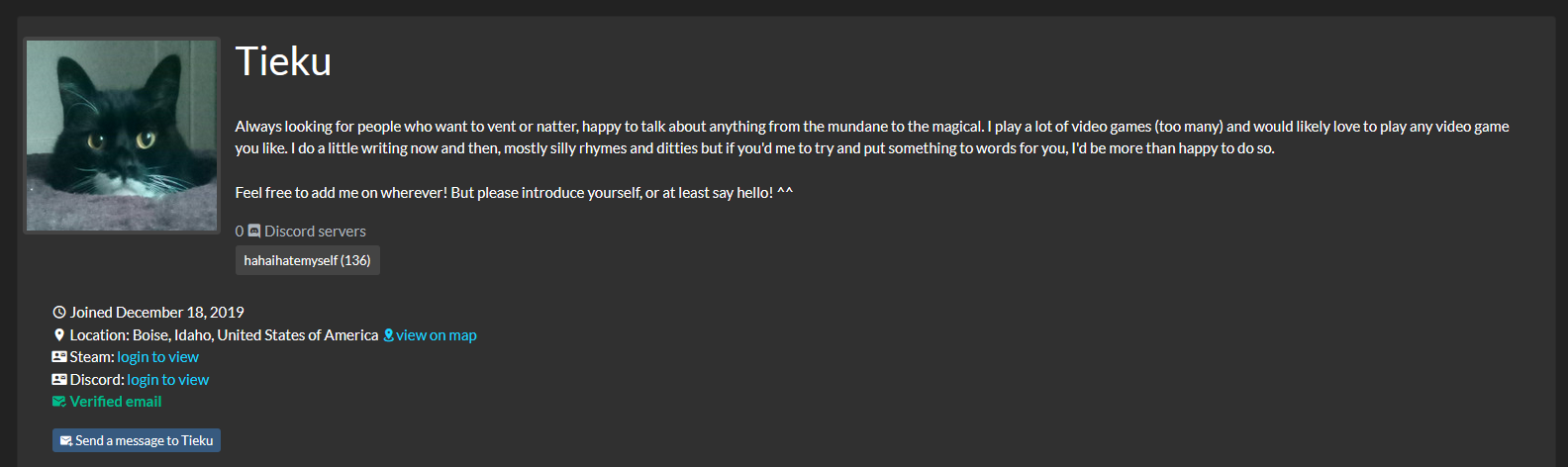The height and width of the screenshot is (467, 1568).
Task: Click the map marker icon before view on map
Action: tap(388, 334)
